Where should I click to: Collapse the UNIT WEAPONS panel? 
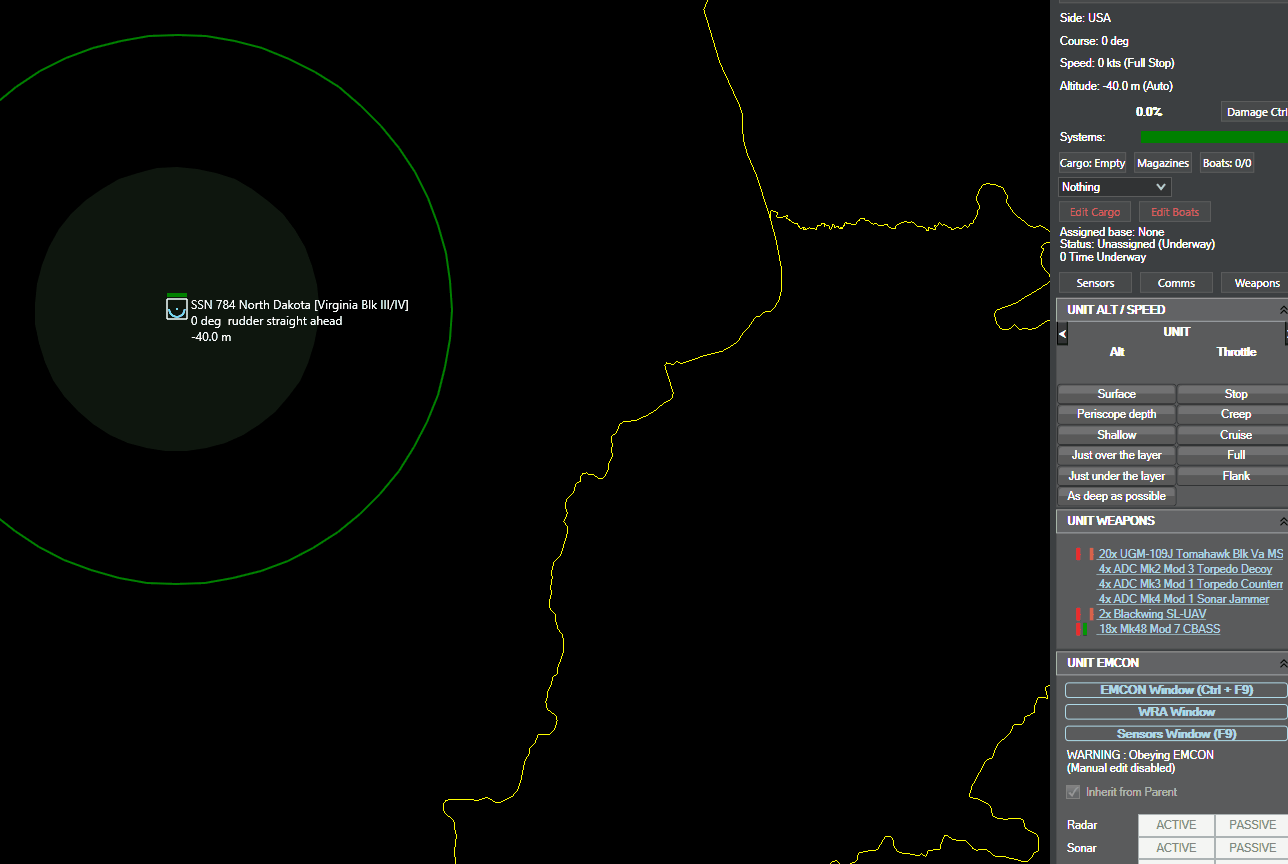coord(1283,521)
